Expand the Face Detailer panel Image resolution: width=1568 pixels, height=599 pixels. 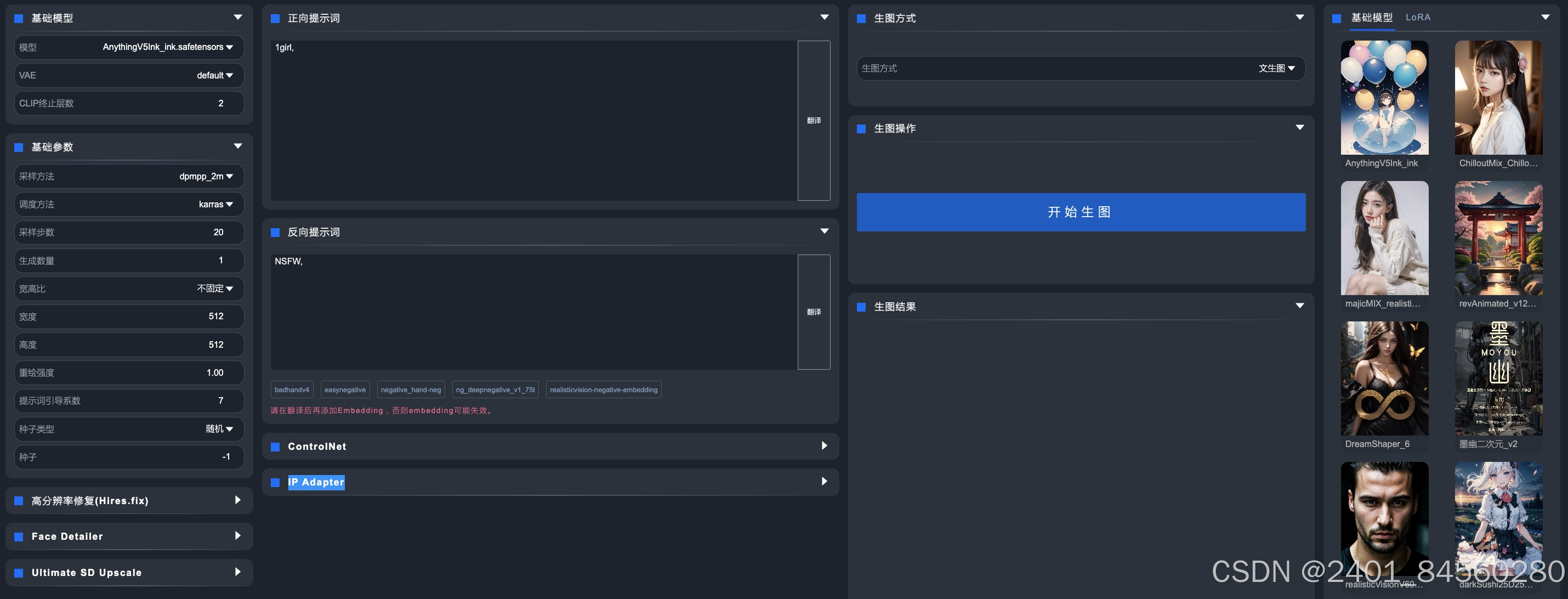[x=237, y=536]
